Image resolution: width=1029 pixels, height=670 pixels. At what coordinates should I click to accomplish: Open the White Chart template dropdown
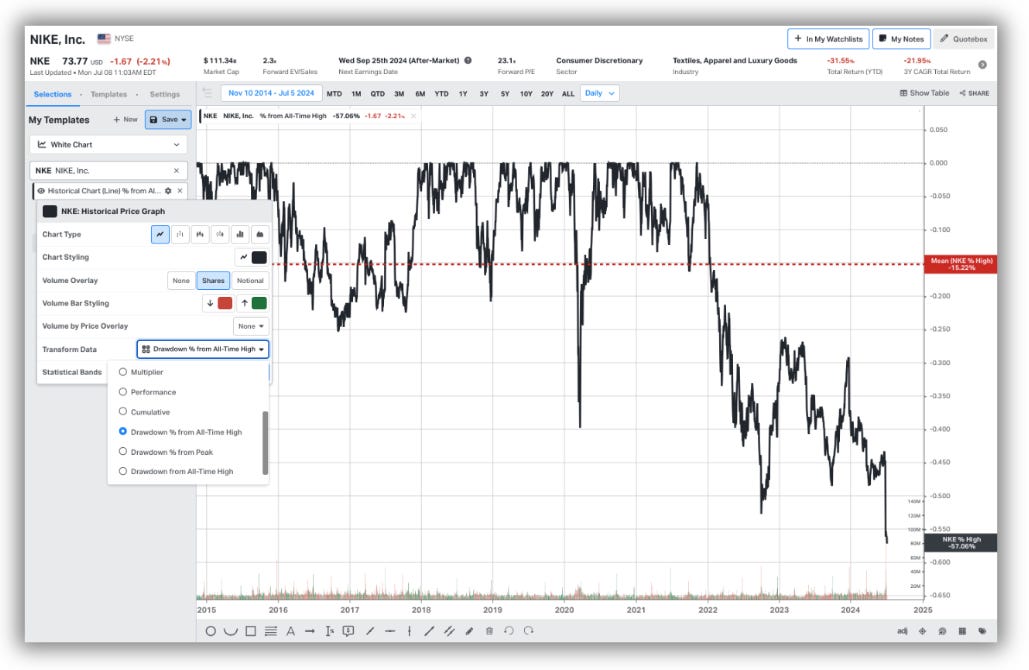click(108, 144)
